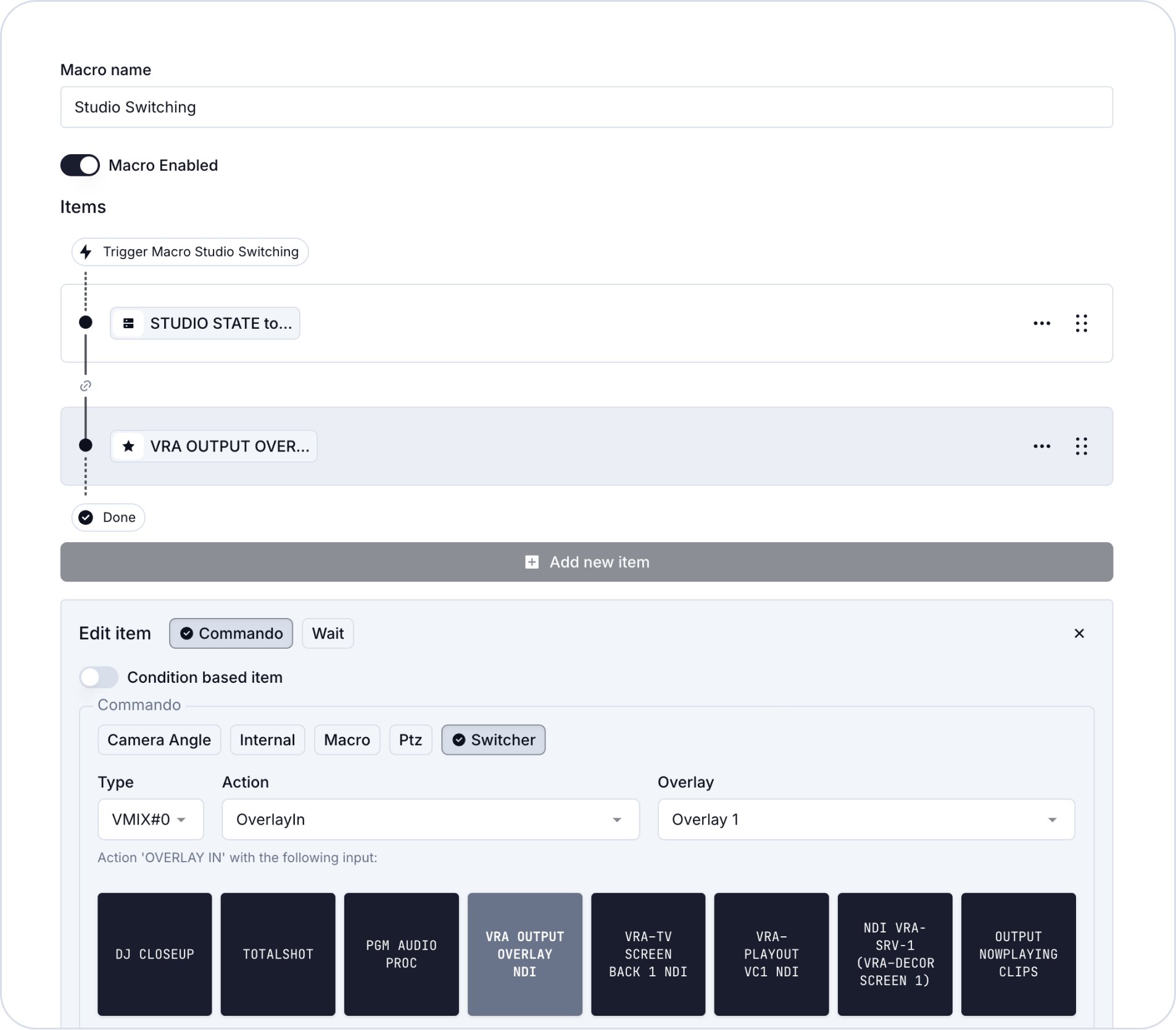
Task: Open three-dot menu for VRA OUTPUT item
Action: pos(1041,446)
